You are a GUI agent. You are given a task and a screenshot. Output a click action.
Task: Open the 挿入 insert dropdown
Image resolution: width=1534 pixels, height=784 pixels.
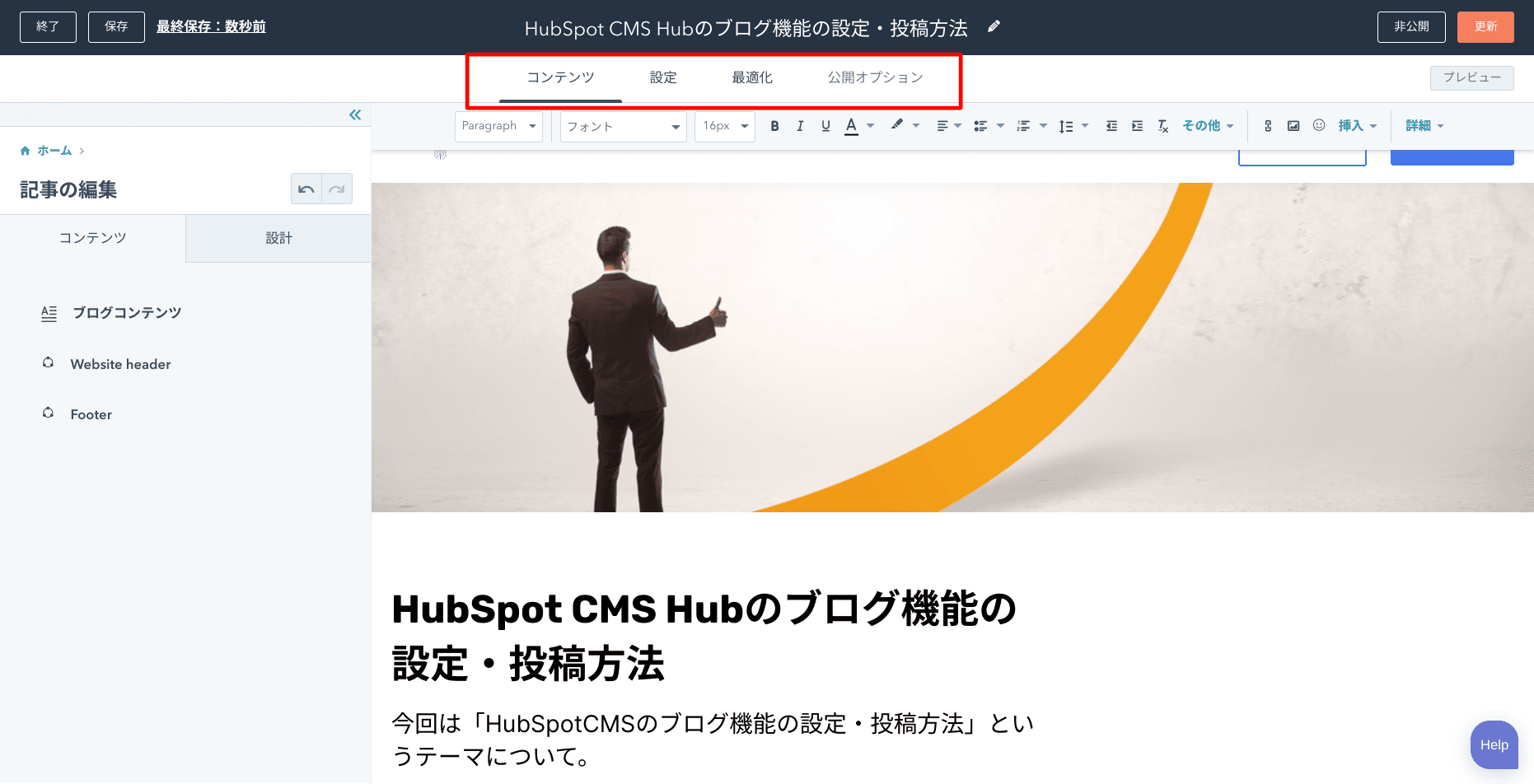click(1357, 126)
